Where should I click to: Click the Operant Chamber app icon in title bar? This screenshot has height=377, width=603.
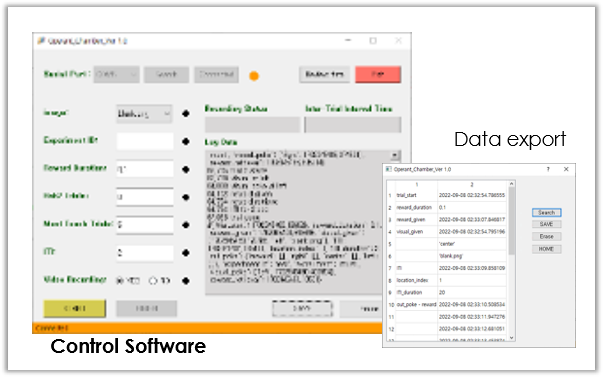click(x=41, y=40)
